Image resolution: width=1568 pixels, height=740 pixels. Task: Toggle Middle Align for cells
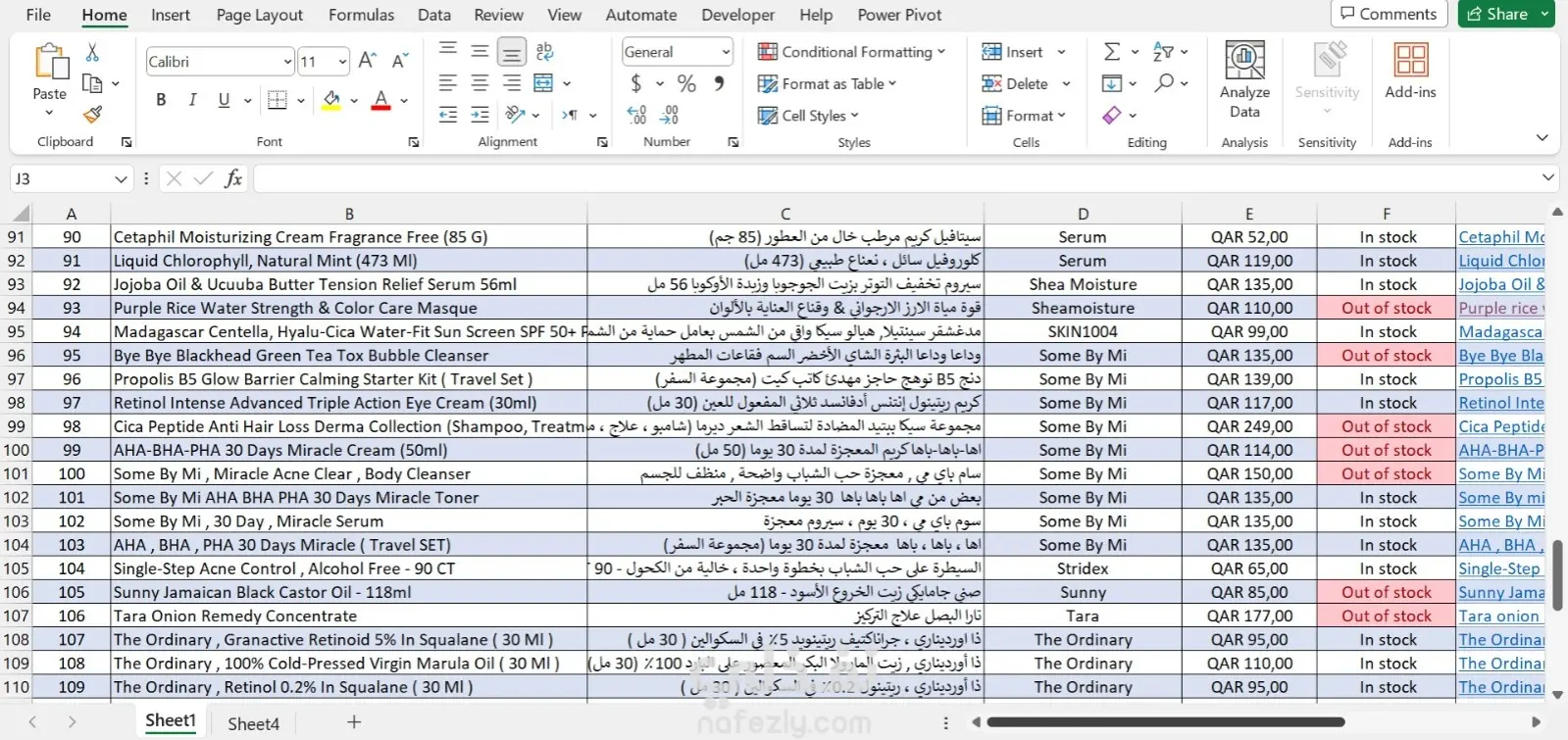(480, 51)
